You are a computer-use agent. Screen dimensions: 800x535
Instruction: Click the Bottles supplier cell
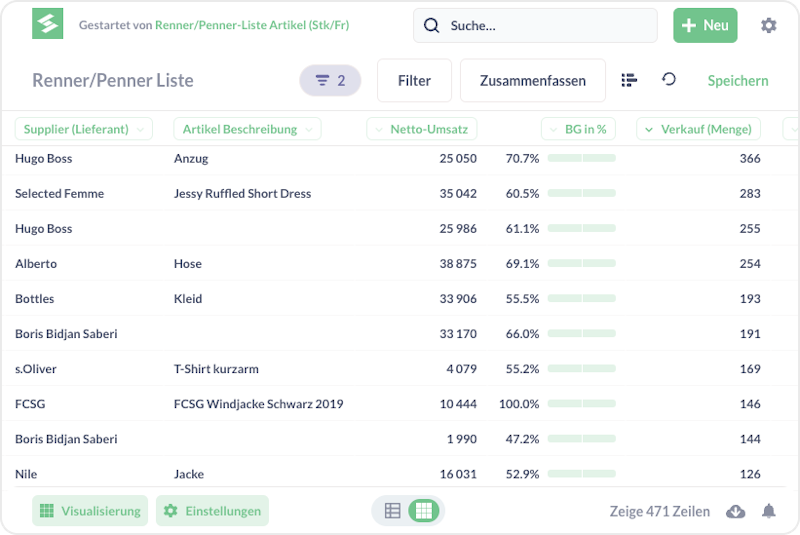click(x=35, y=298)
